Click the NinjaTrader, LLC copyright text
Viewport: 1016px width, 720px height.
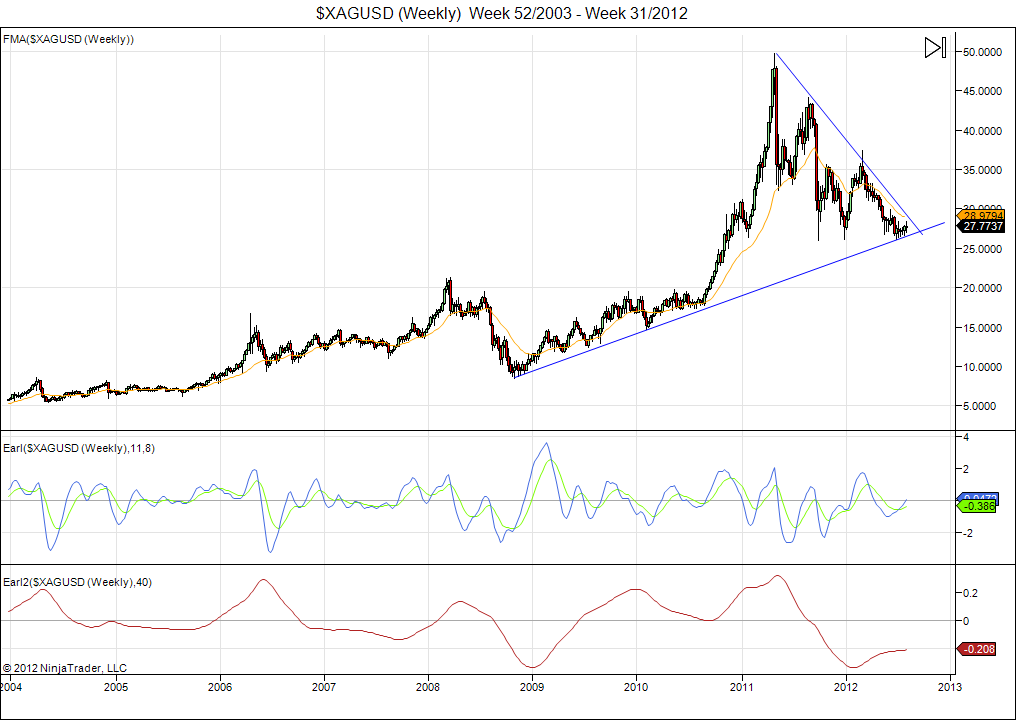tap(65, 667)
